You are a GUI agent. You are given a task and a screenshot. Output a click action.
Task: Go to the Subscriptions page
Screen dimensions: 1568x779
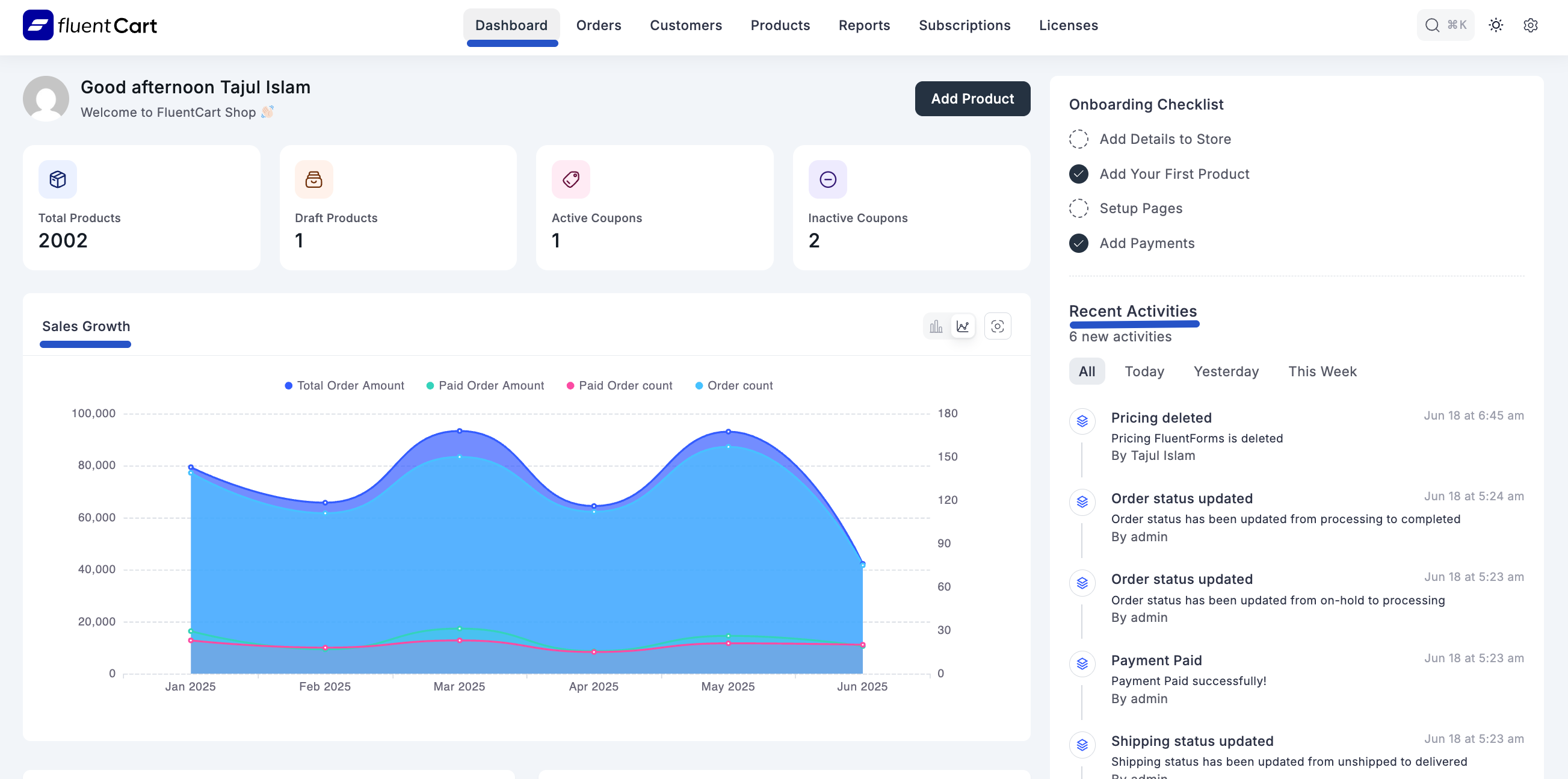pyautogui.click(x=964, y=25)
